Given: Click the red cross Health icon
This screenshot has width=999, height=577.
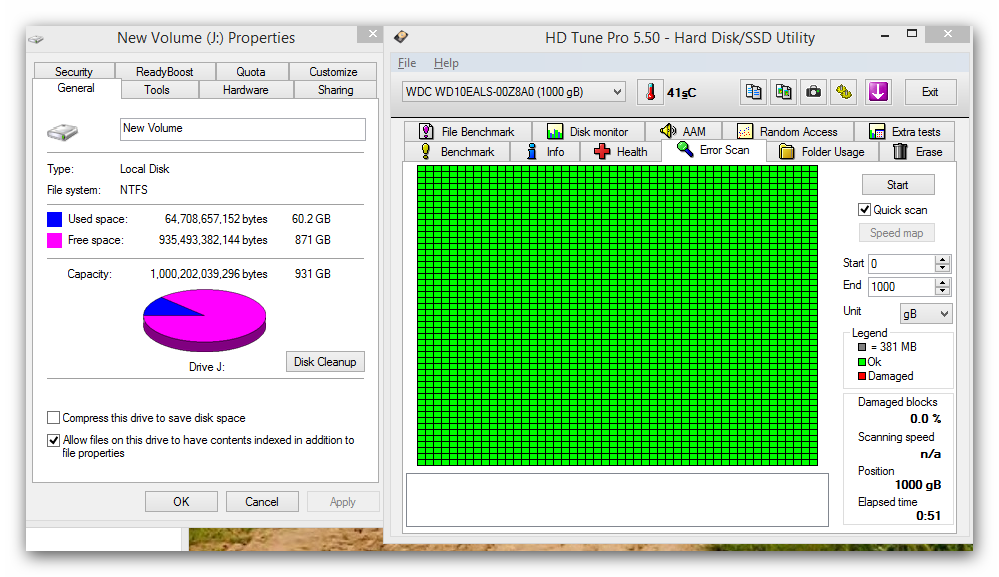Looking at the screenshot, I should [602, 151].
